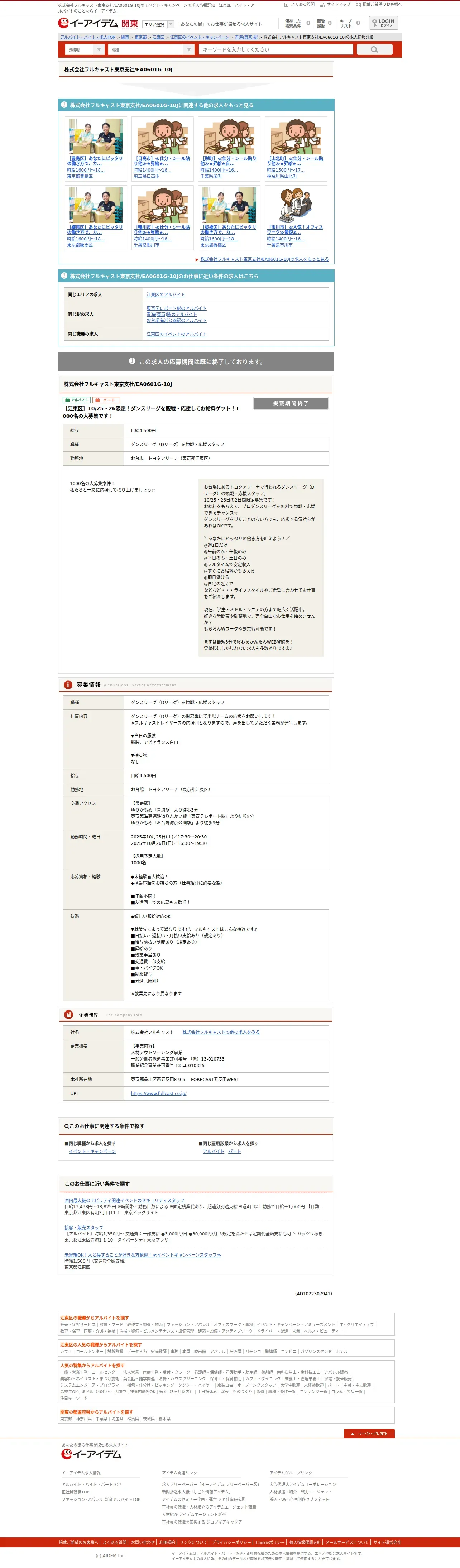Image resolution: width=460 pixels, height=1568 pixels.
Task: Click 埼玉県日高市 location link
Action: [147, 177]
